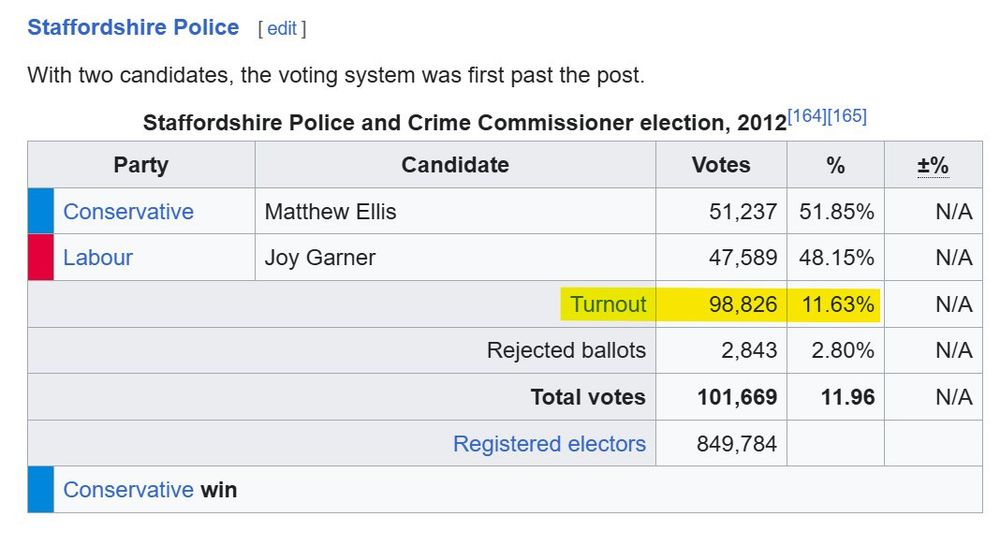This screenshot has height=534, width=1000.
Task: Select the Joy Garner candidate cell
Action: click(320, 258)
